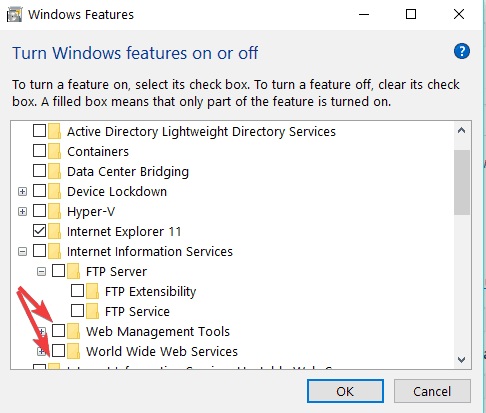Screen dimensions: 486x413
Task: Click the Windows Features title bar icon
Action: 14,15
